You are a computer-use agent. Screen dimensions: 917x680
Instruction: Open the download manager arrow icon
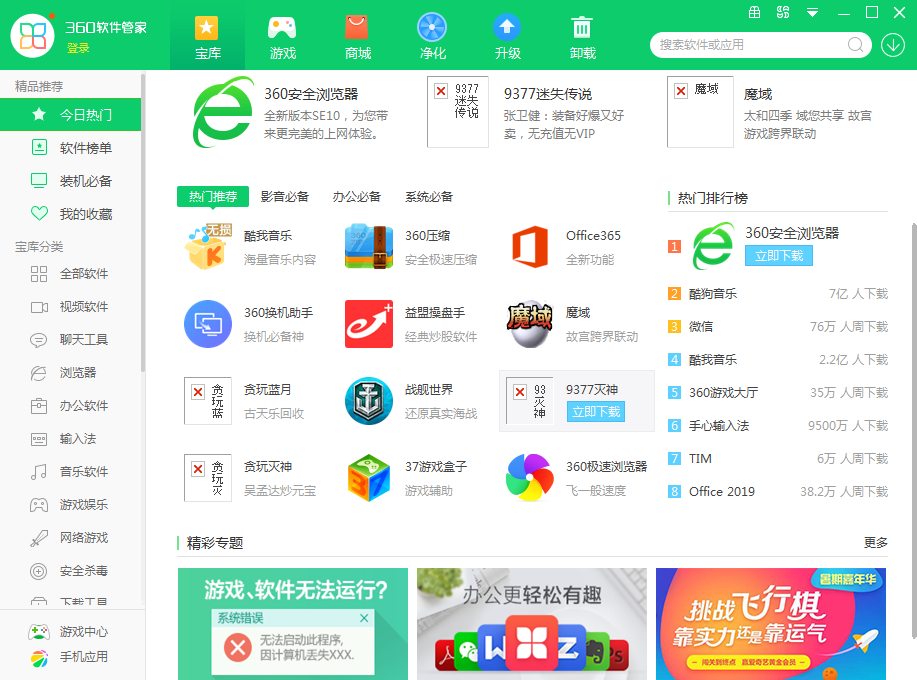pos(892,44)
